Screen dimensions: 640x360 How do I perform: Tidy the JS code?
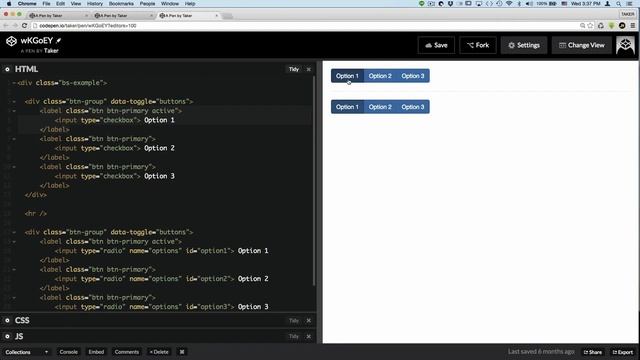tap(294, 336)
